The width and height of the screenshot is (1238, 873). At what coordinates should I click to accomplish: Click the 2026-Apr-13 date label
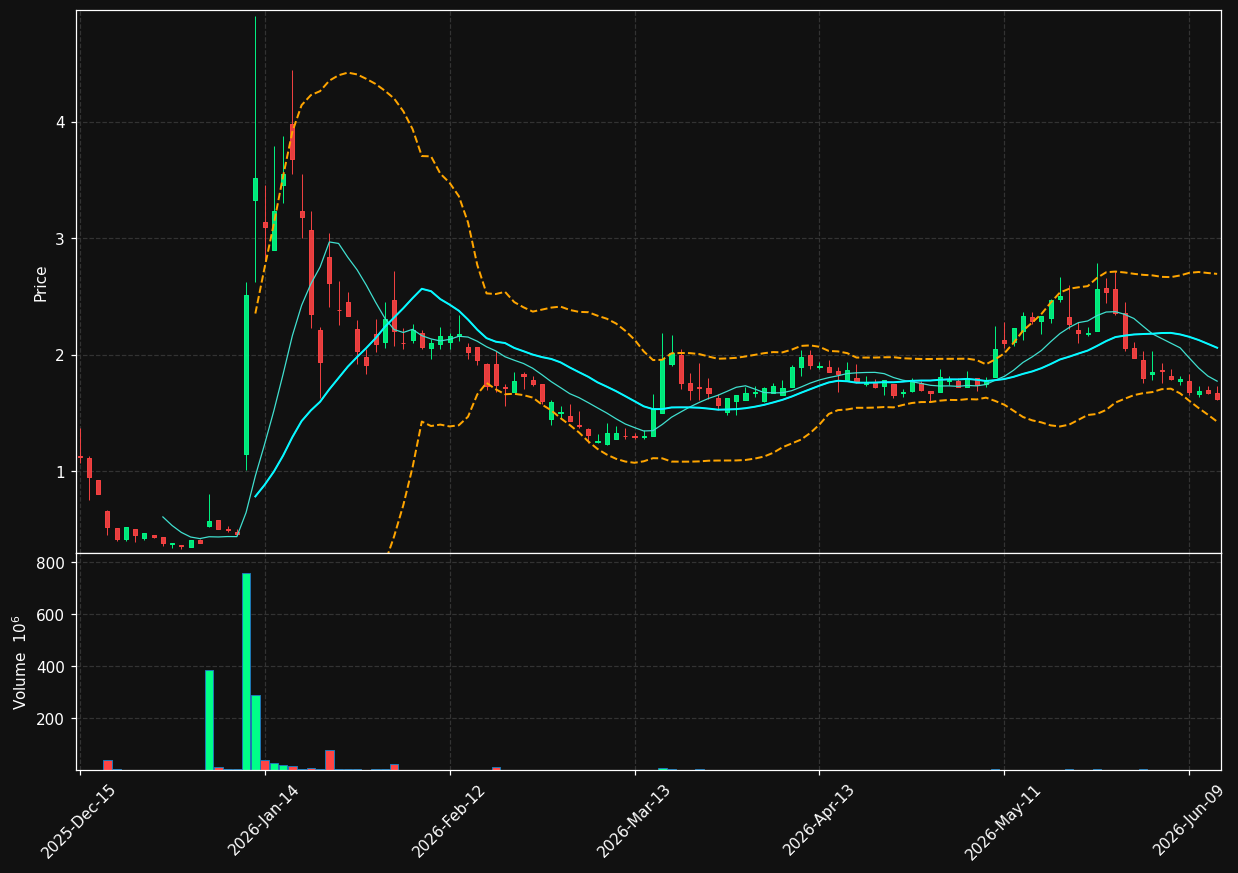(x=819, y=821)
